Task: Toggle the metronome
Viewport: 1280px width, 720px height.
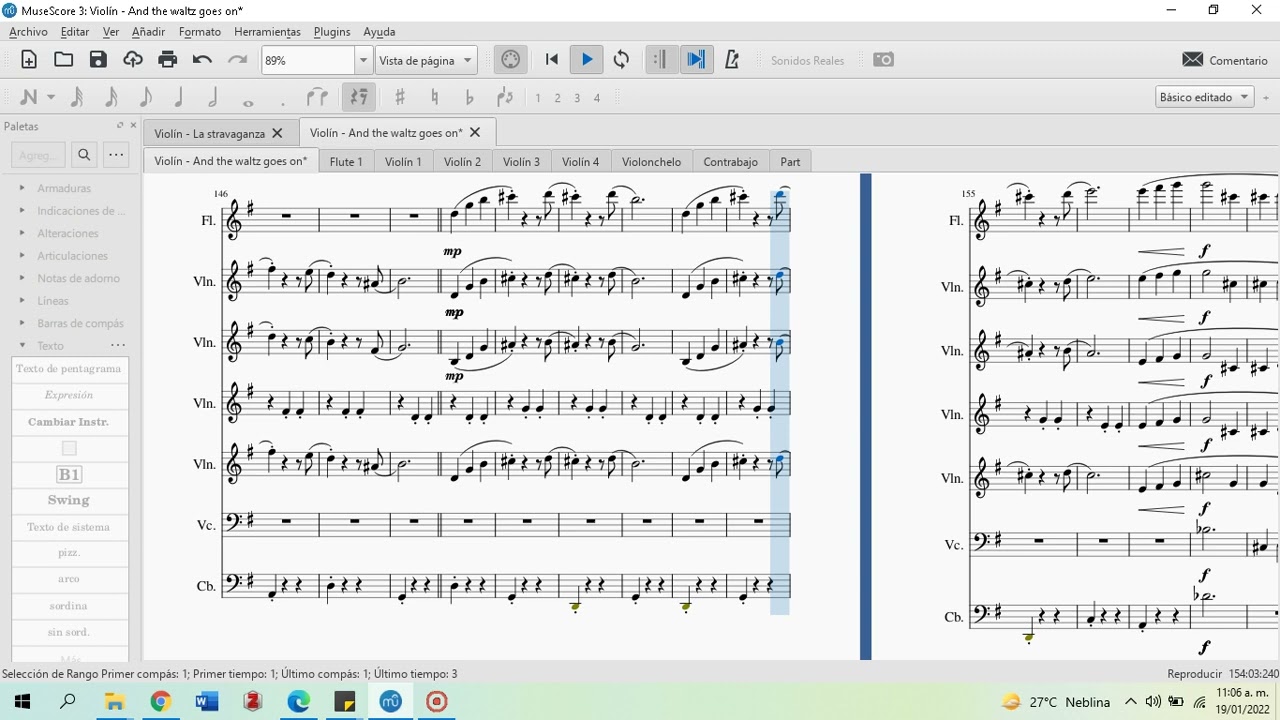Action: pyautogui.click(x=732, y=60)
